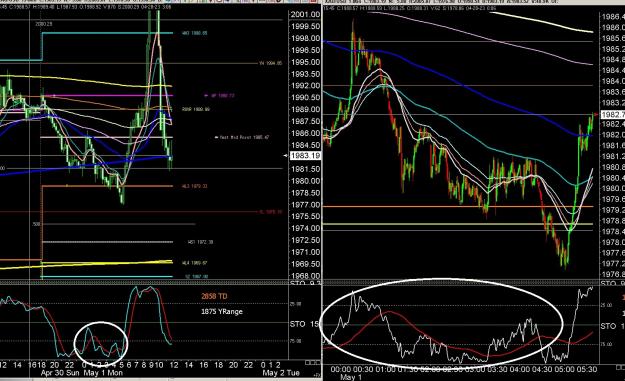Select the orange '2858 TD' text label
This screenshot has width=625, height=381.
(214, 296)
